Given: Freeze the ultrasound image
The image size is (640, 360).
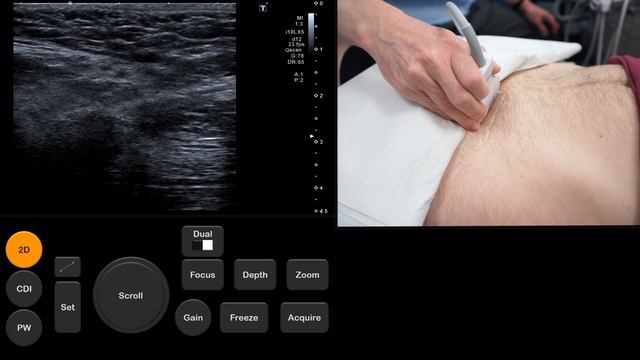Looking at the screenshot, I should (x=244, y=317).
